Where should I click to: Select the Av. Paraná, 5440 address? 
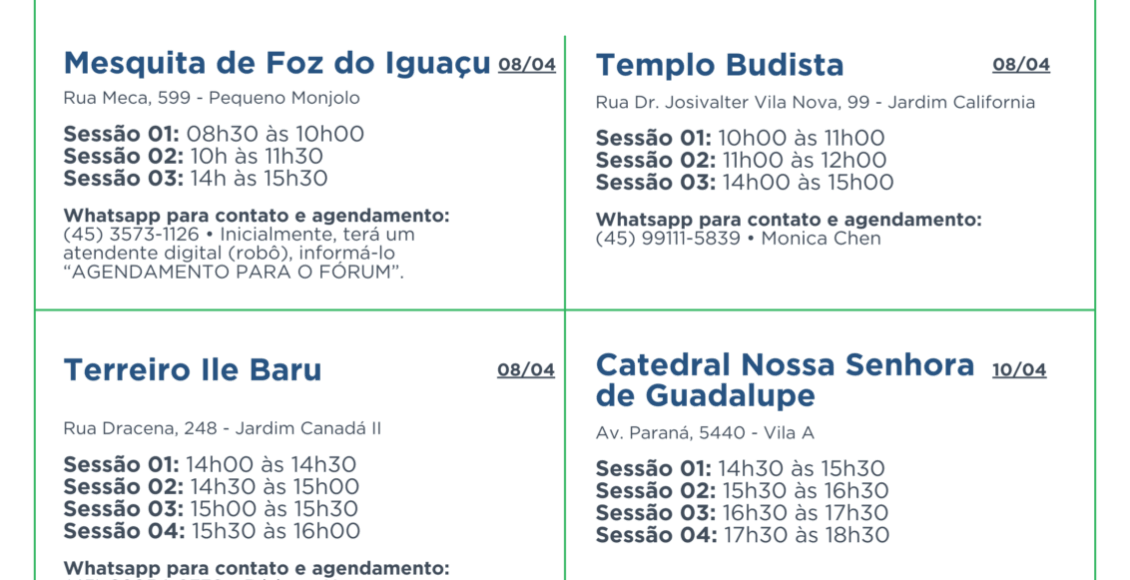point(704,432)
